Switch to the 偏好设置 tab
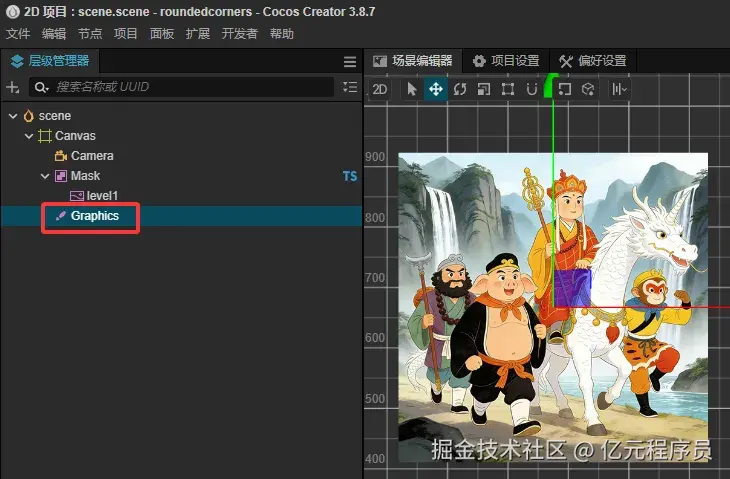The width and height of the screenshot is (730, 479). (x=593, y=61)
